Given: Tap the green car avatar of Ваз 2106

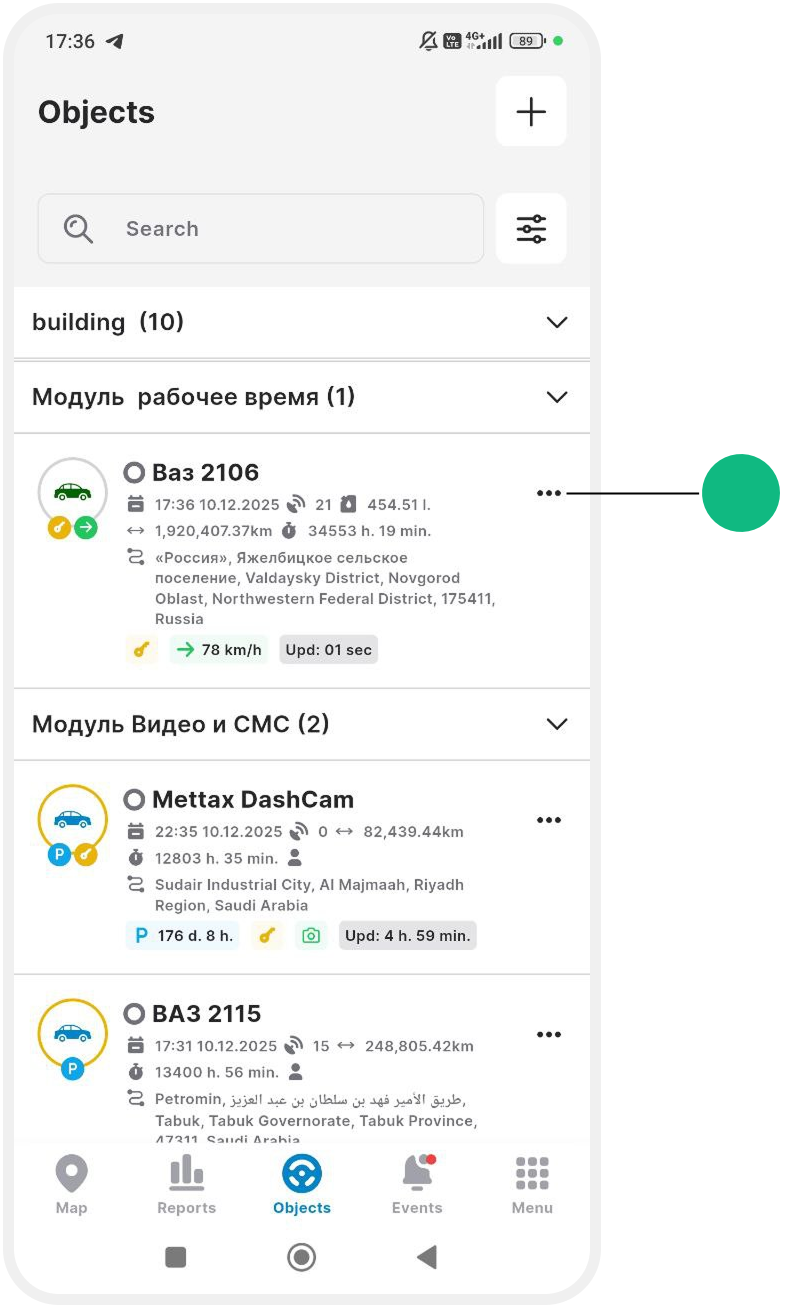Looking at the screenshot, I should pos(72,492).
